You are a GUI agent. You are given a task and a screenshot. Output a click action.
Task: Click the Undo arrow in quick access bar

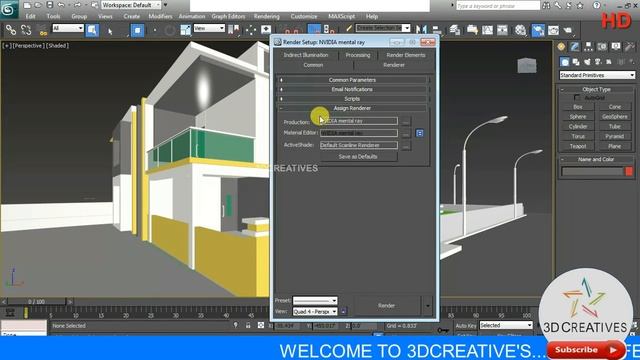point(61,5)
